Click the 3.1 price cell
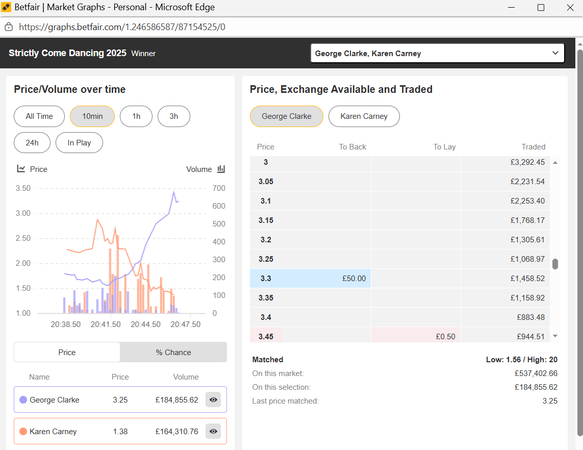The width and height of the screenshot is (583, 450). (x=265, y=201)
